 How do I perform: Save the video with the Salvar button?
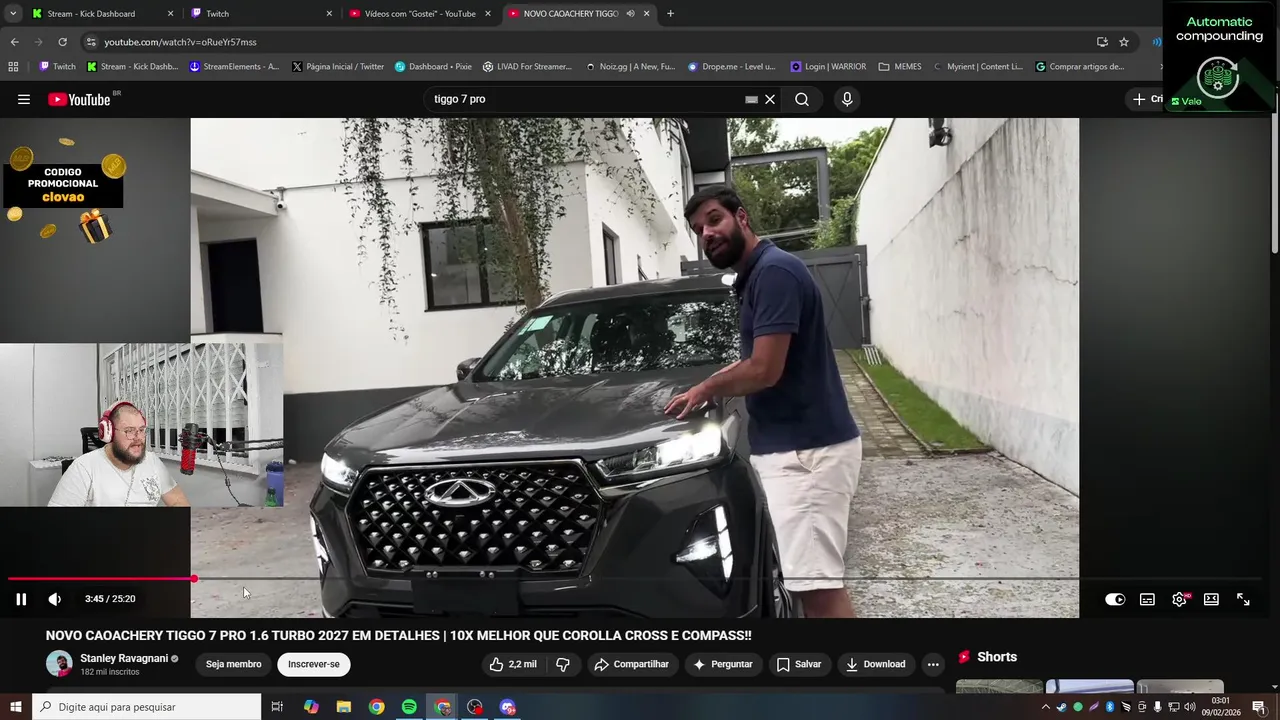[799, 664]
